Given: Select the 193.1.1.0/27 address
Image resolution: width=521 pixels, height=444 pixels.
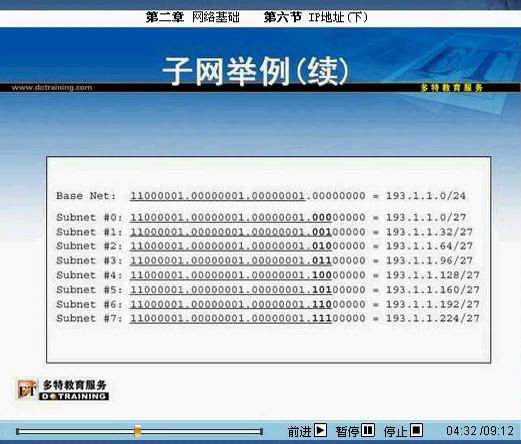Looking at the screenshot, I should pyautogui.click(x=426, y=217).
